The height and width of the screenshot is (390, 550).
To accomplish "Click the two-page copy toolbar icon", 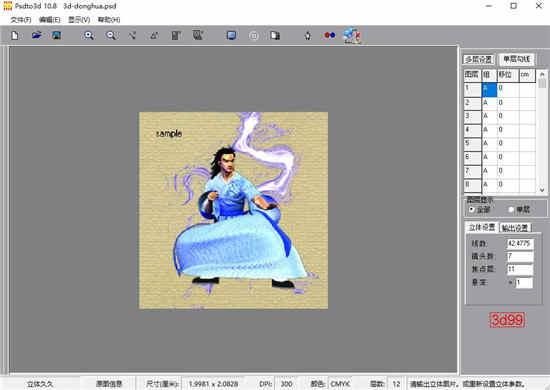I will point(275,35).
